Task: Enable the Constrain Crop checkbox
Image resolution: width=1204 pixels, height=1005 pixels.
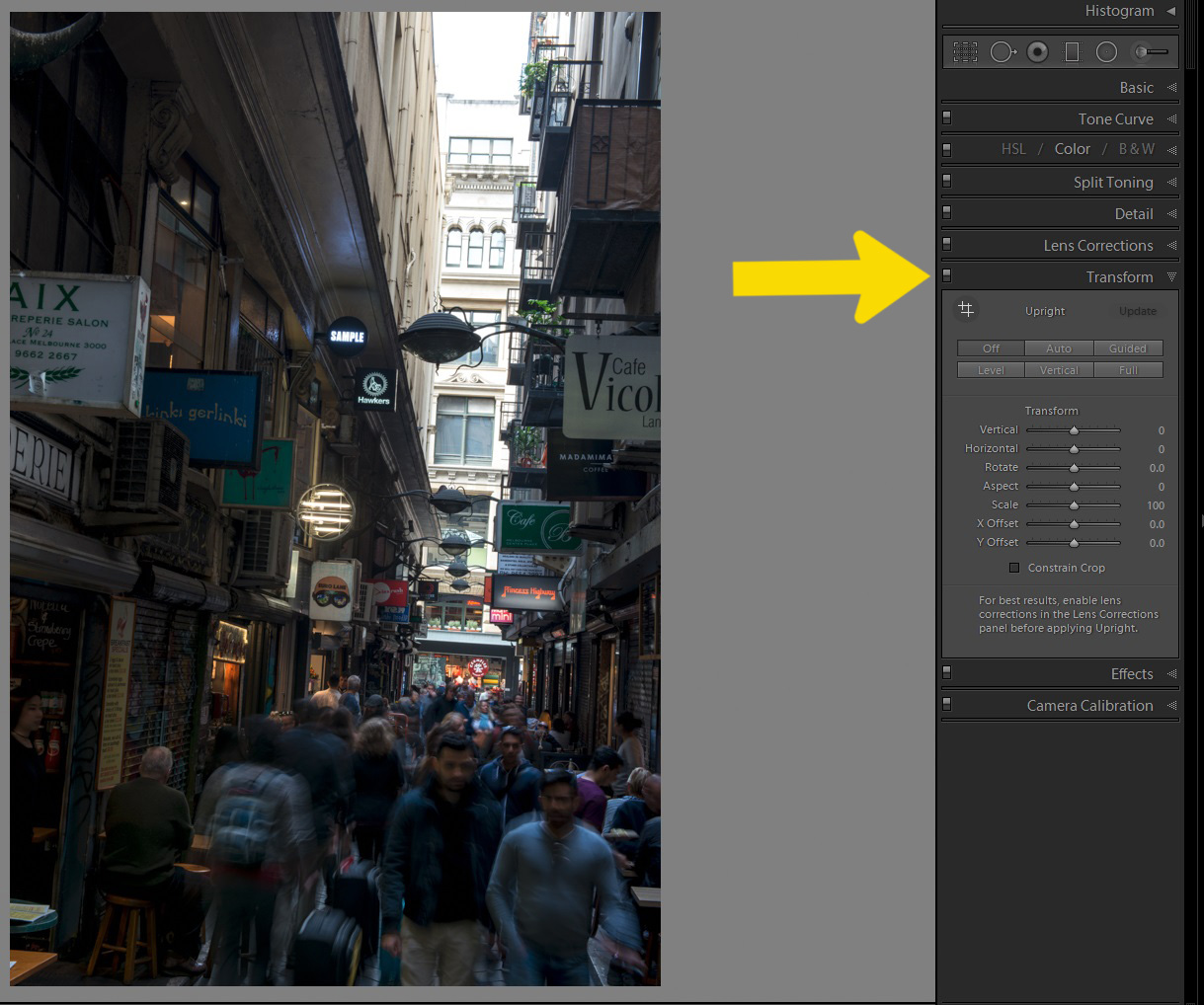Action: 1013,568
